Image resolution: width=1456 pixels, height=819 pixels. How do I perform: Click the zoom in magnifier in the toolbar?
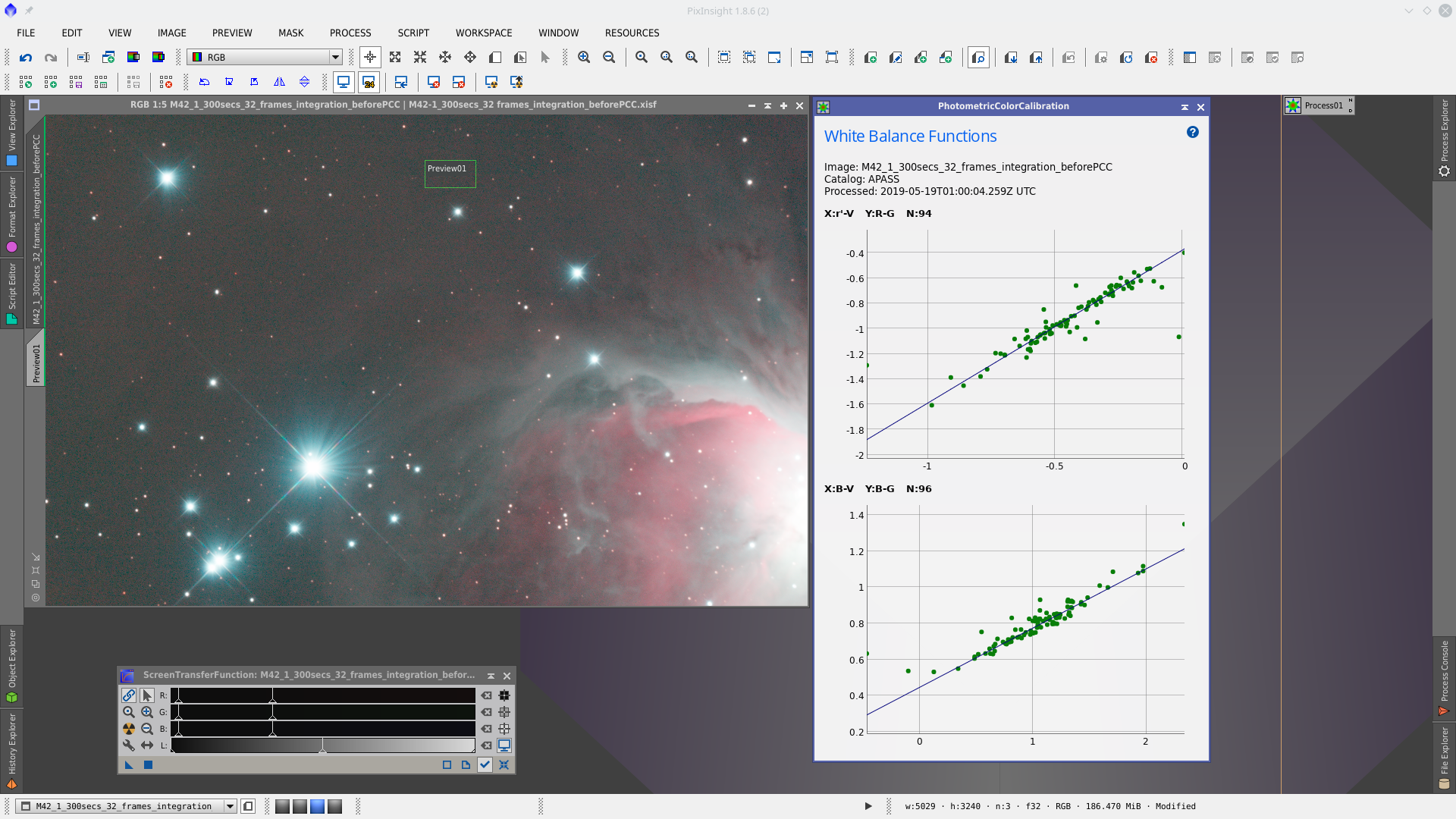(584, 58)
